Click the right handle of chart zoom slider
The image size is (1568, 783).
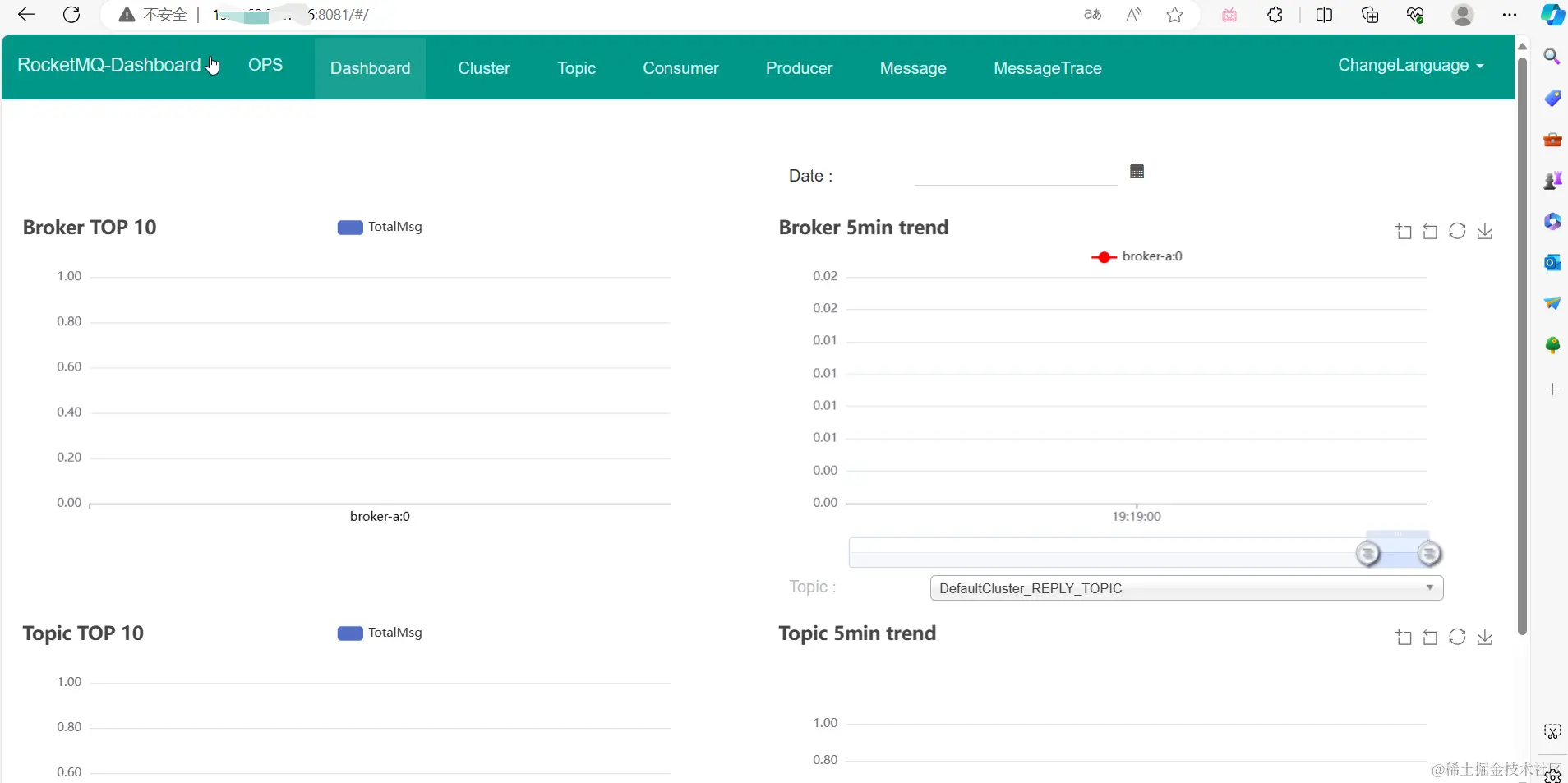pyautogui.click(x=1430, y=554)
